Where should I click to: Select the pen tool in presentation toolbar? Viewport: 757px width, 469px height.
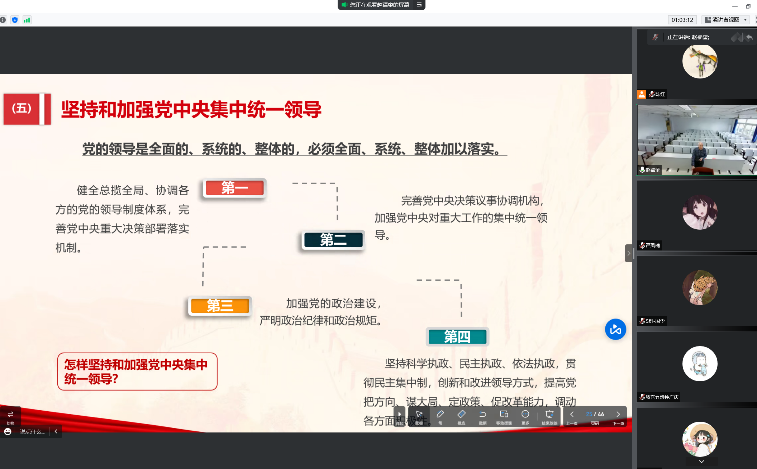pos(441,414)
